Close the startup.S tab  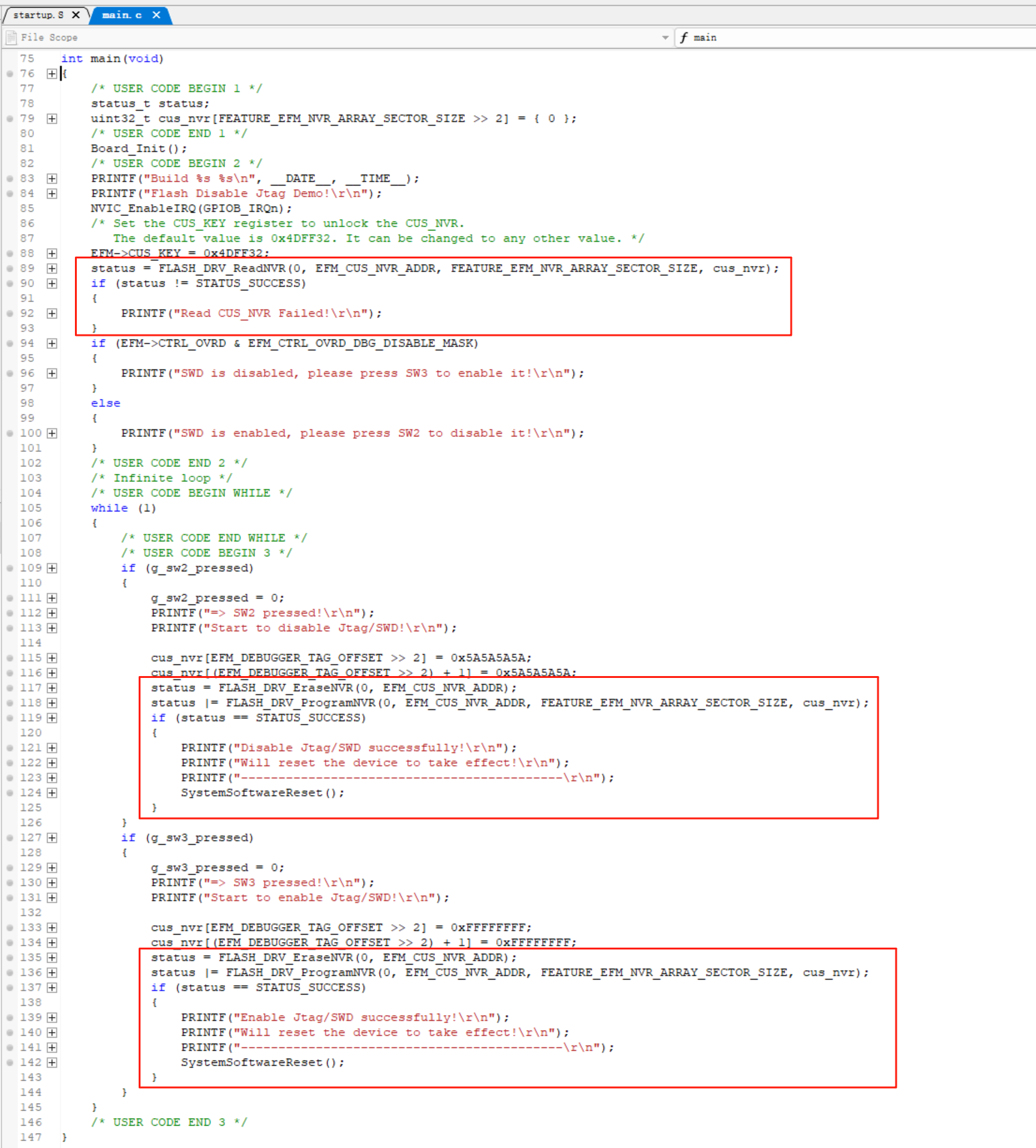click(76, 15)
